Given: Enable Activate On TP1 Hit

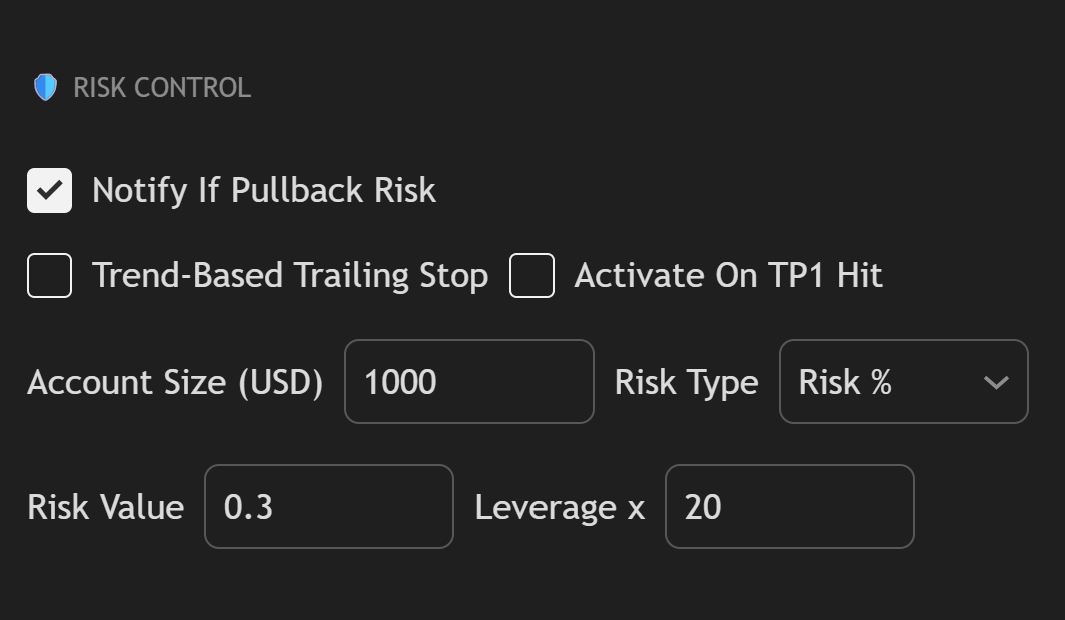Looking at the screenshot, I should point(531,275).
